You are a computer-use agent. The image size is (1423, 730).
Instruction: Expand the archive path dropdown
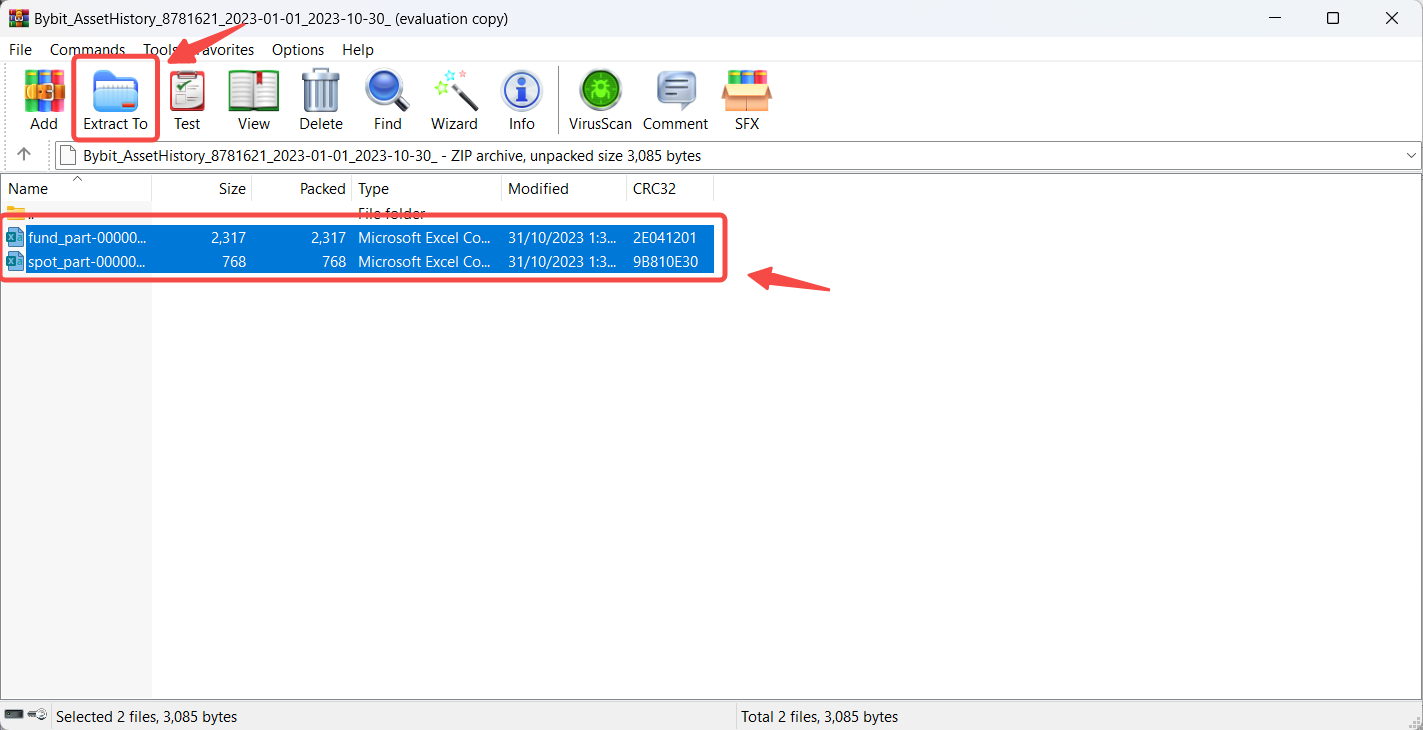(1411, 155)
